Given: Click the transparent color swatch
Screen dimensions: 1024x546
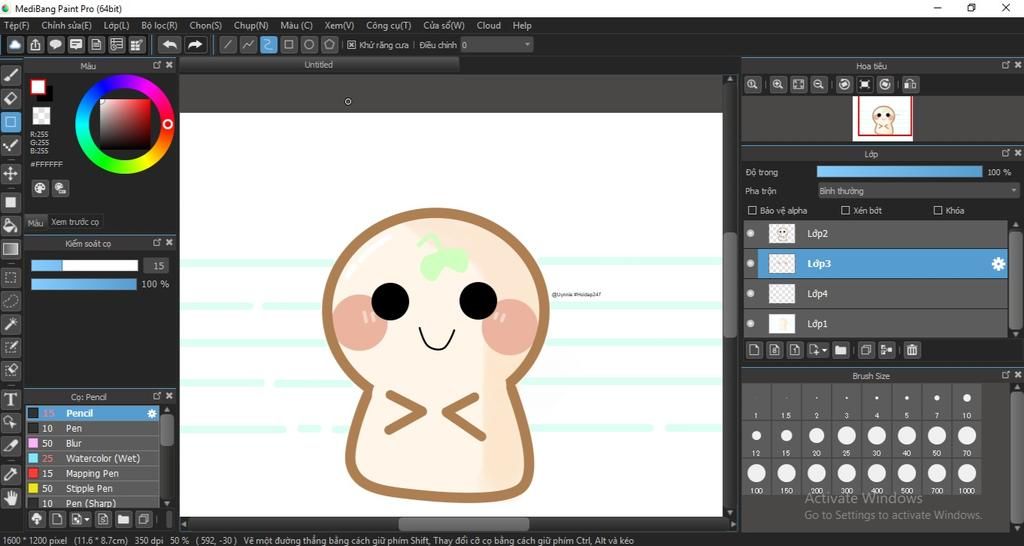Looking at the screenshot, I should pos(41,116).
